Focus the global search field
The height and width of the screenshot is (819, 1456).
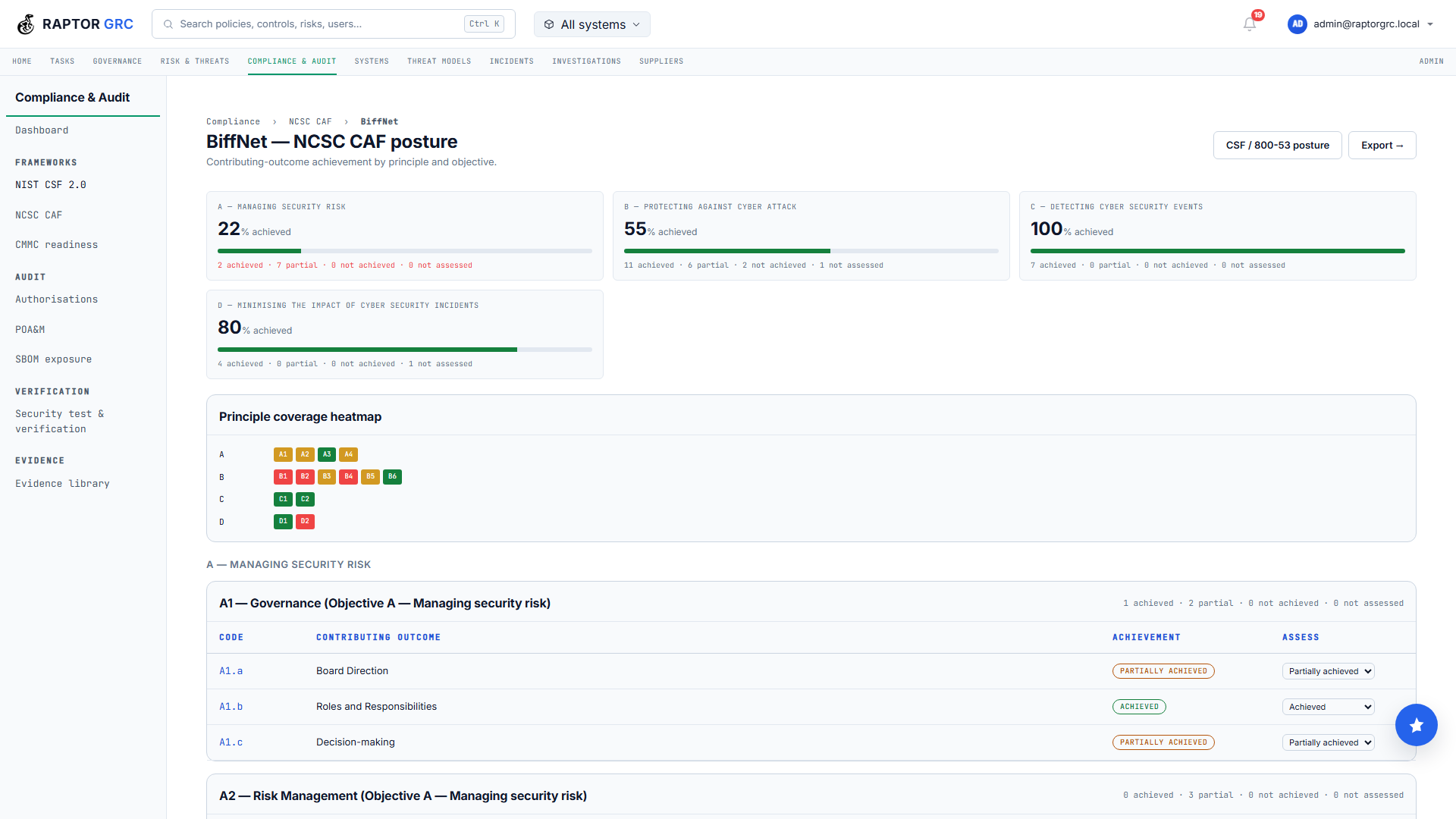pyautogui.click(x=334, y=24)
